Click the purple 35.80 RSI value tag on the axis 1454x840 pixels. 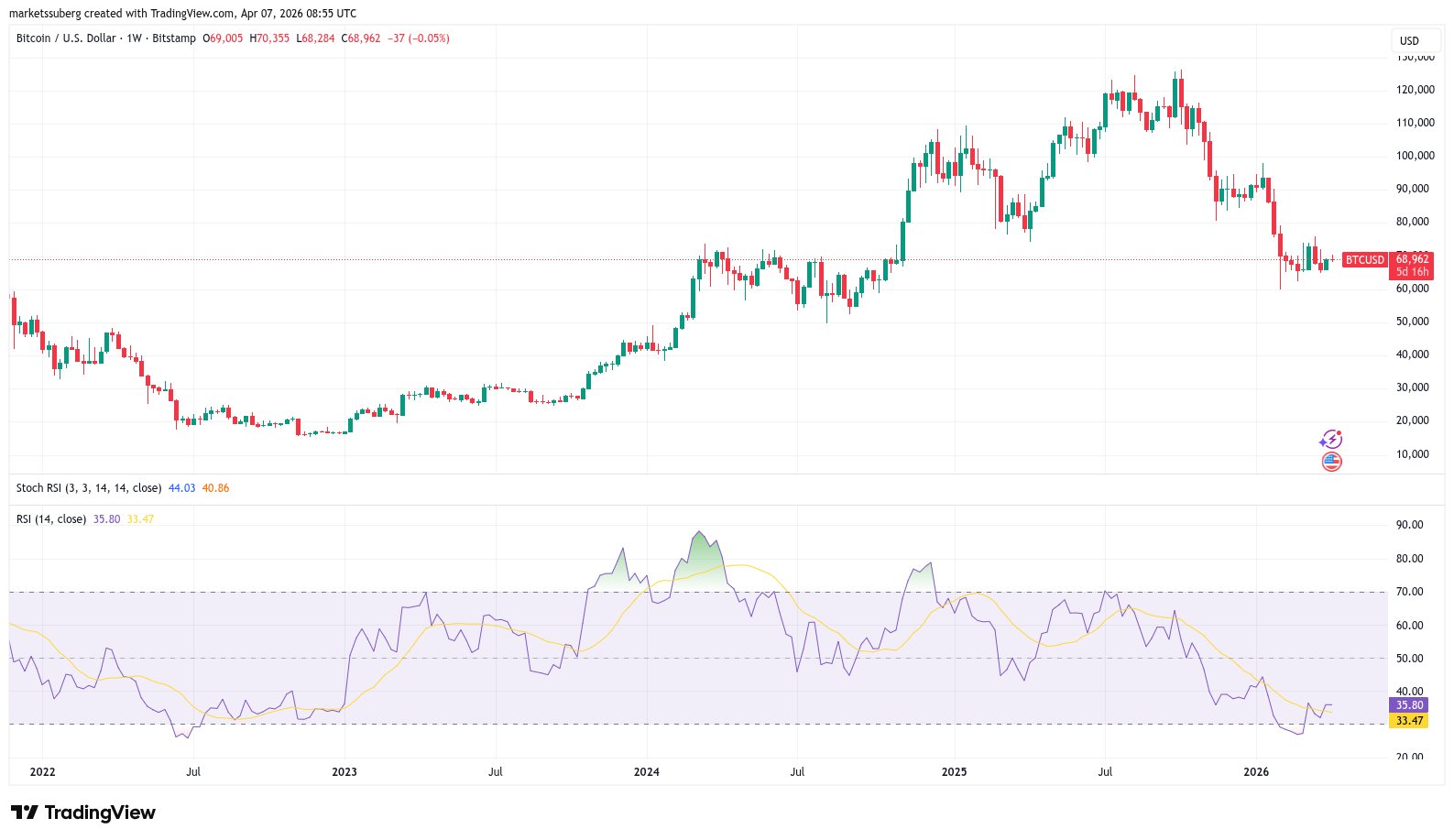click(x=1409, y=705)
